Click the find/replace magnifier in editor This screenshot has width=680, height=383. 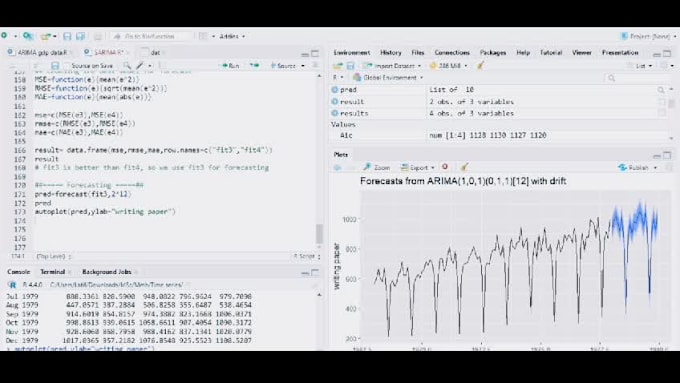click(x=127, y=65)
